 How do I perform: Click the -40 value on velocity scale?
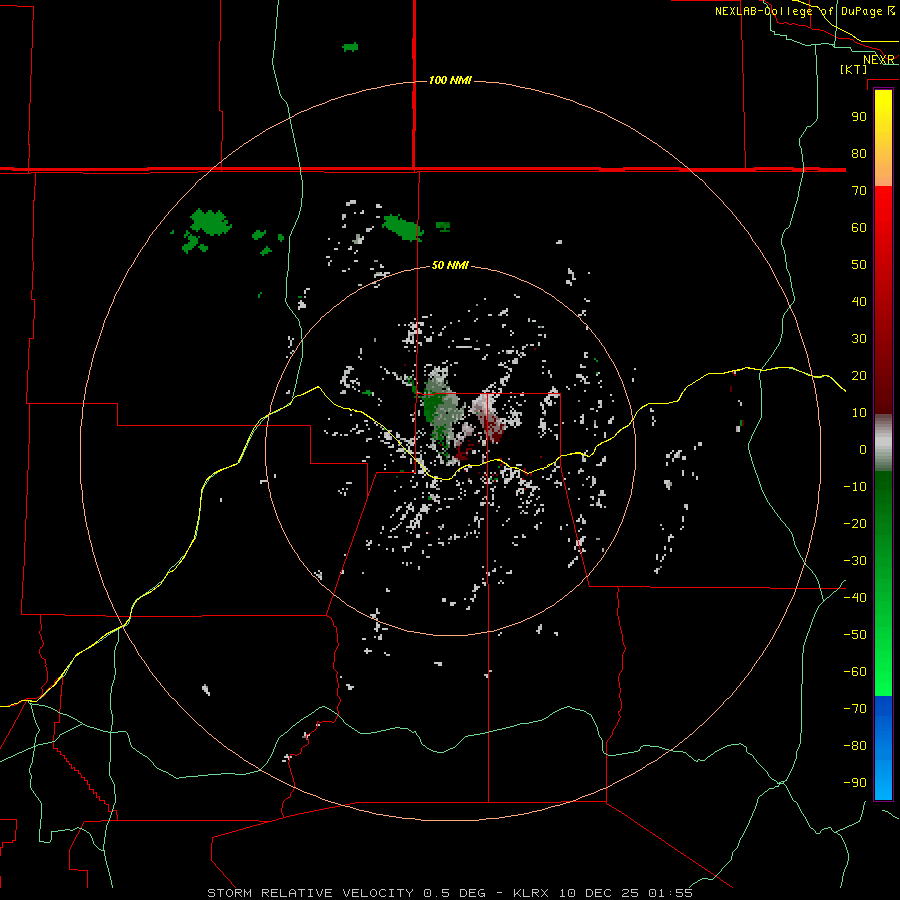tap(855, 598)
